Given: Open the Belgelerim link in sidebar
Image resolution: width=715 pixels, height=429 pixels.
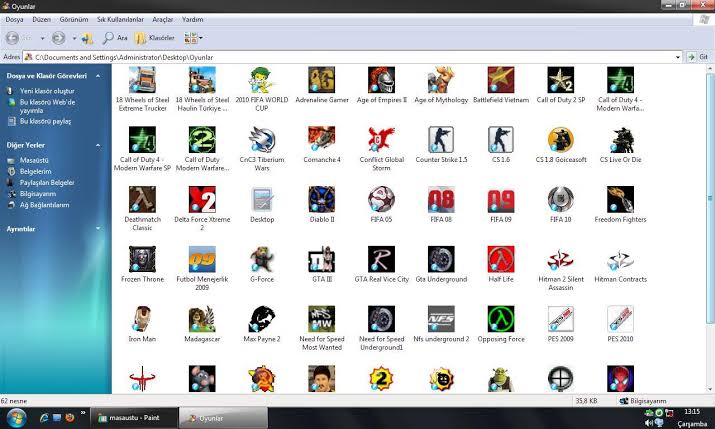Looking at the screenshot, I should pyautogui.click(x=36, y=171).
